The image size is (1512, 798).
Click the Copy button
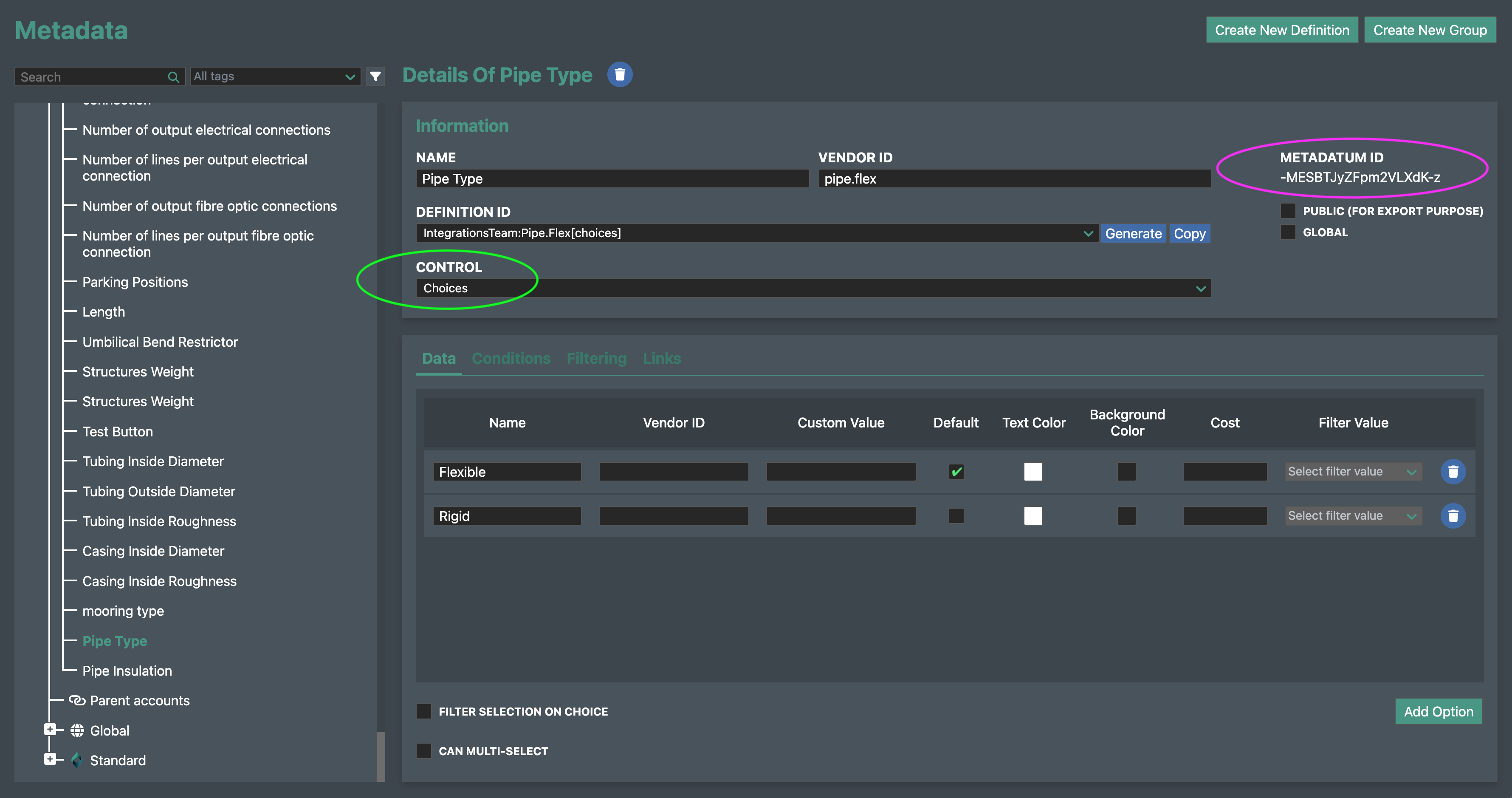[1189, 234]
